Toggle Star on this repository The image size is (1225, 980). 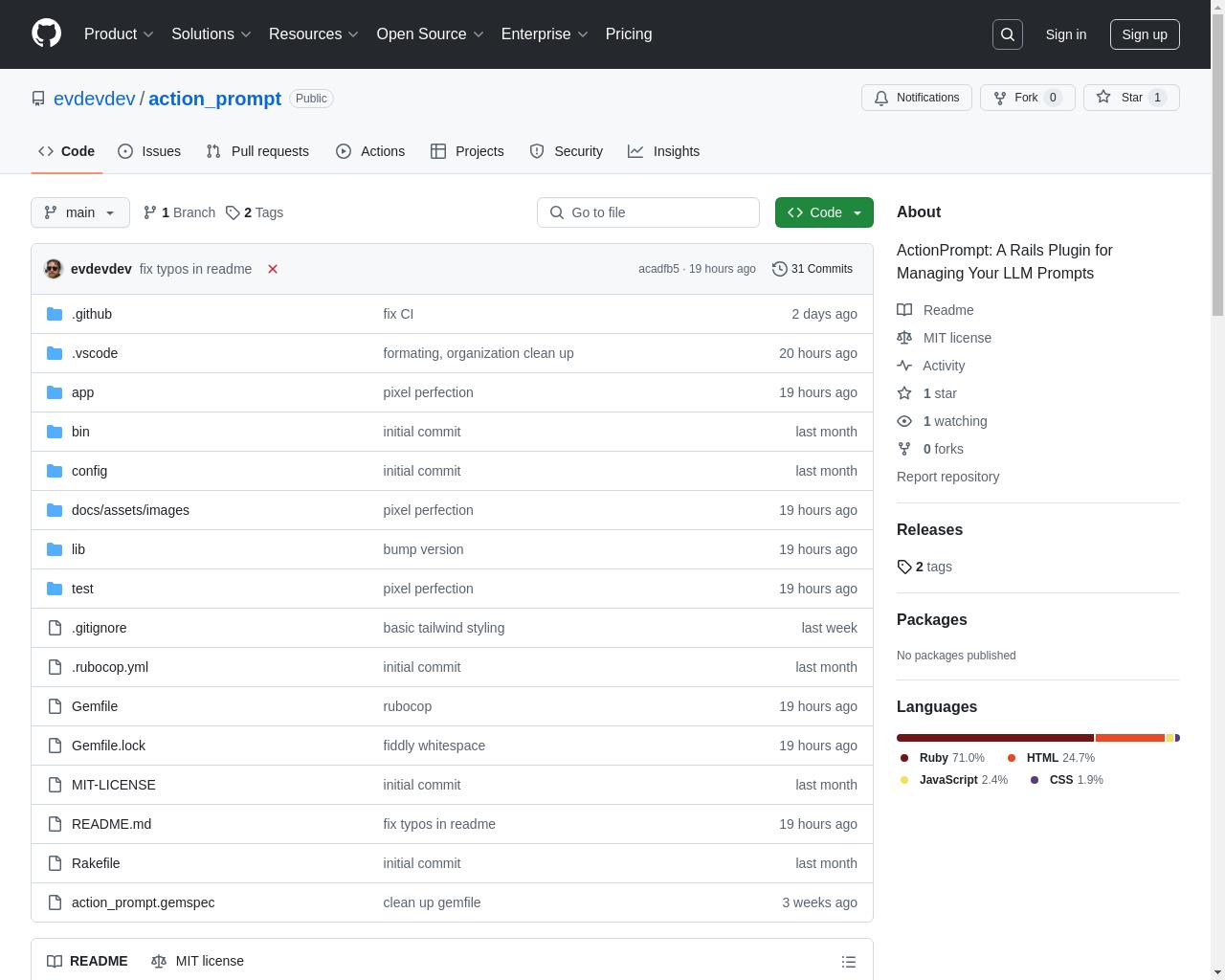tap(1131, 98)
